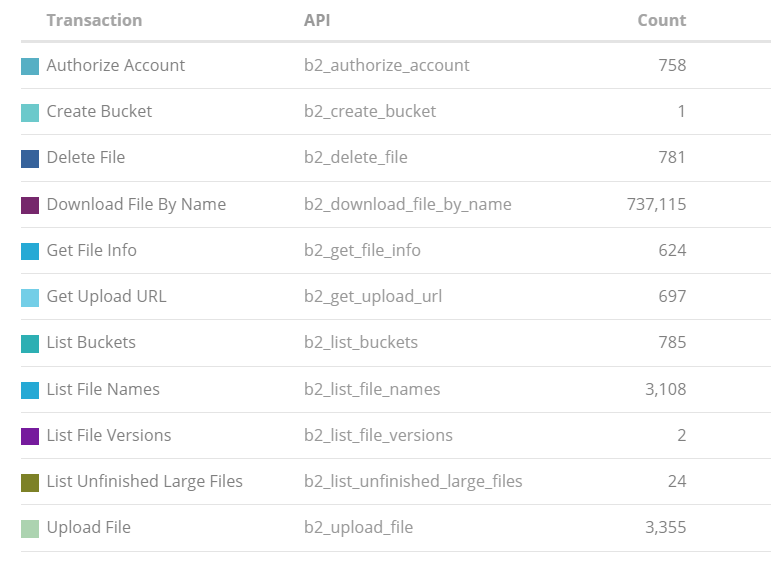The image size is (781, 563).
Task: Click the List File Versions violet swatch
Action: coord(30,436)
